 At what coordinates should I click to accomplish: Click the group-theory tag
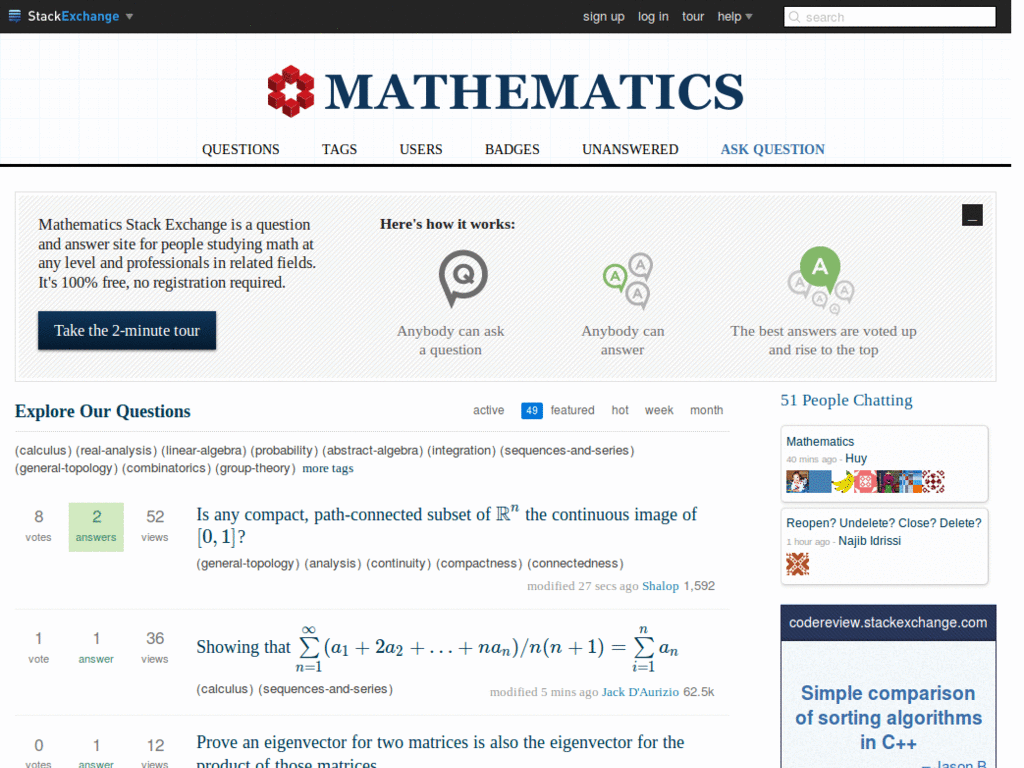(255, 468)
